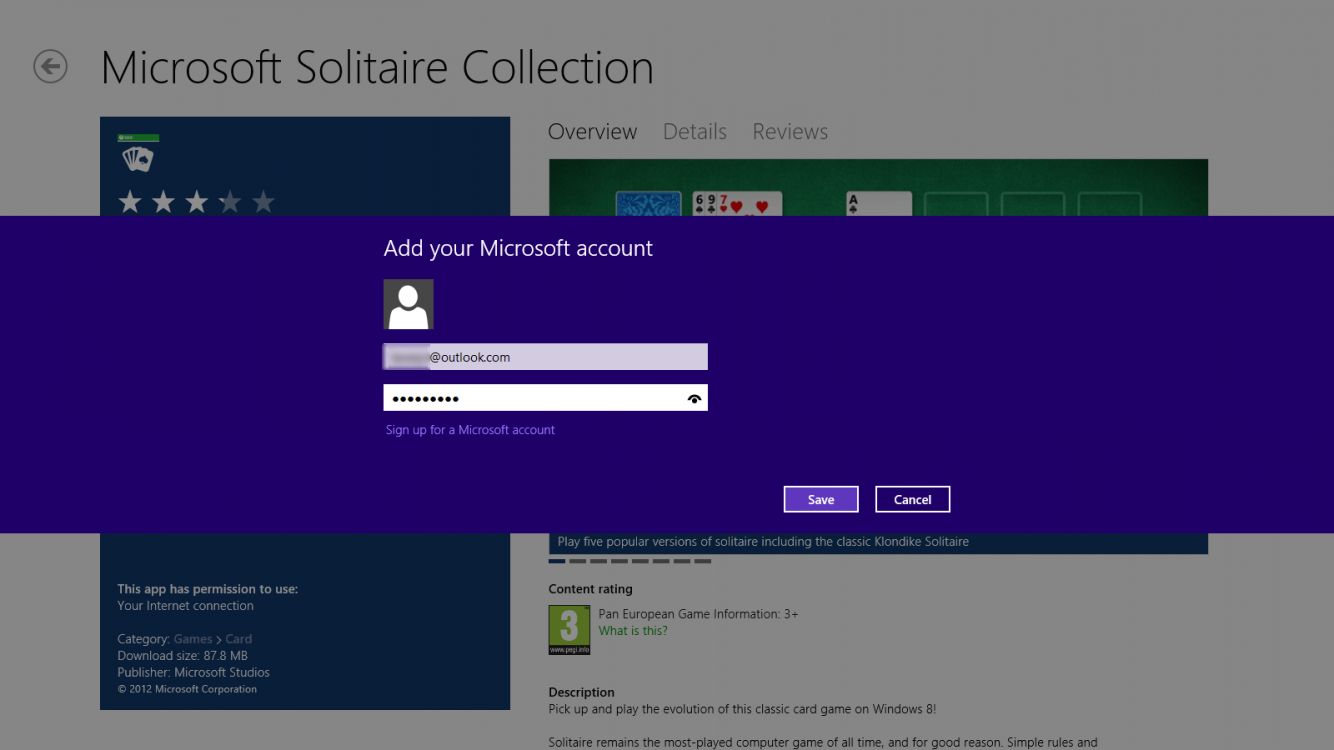Viewport: 1334px width, 750px height.
Task: Click the fanned playing cards app icon
Action: [x=137, y=158]
